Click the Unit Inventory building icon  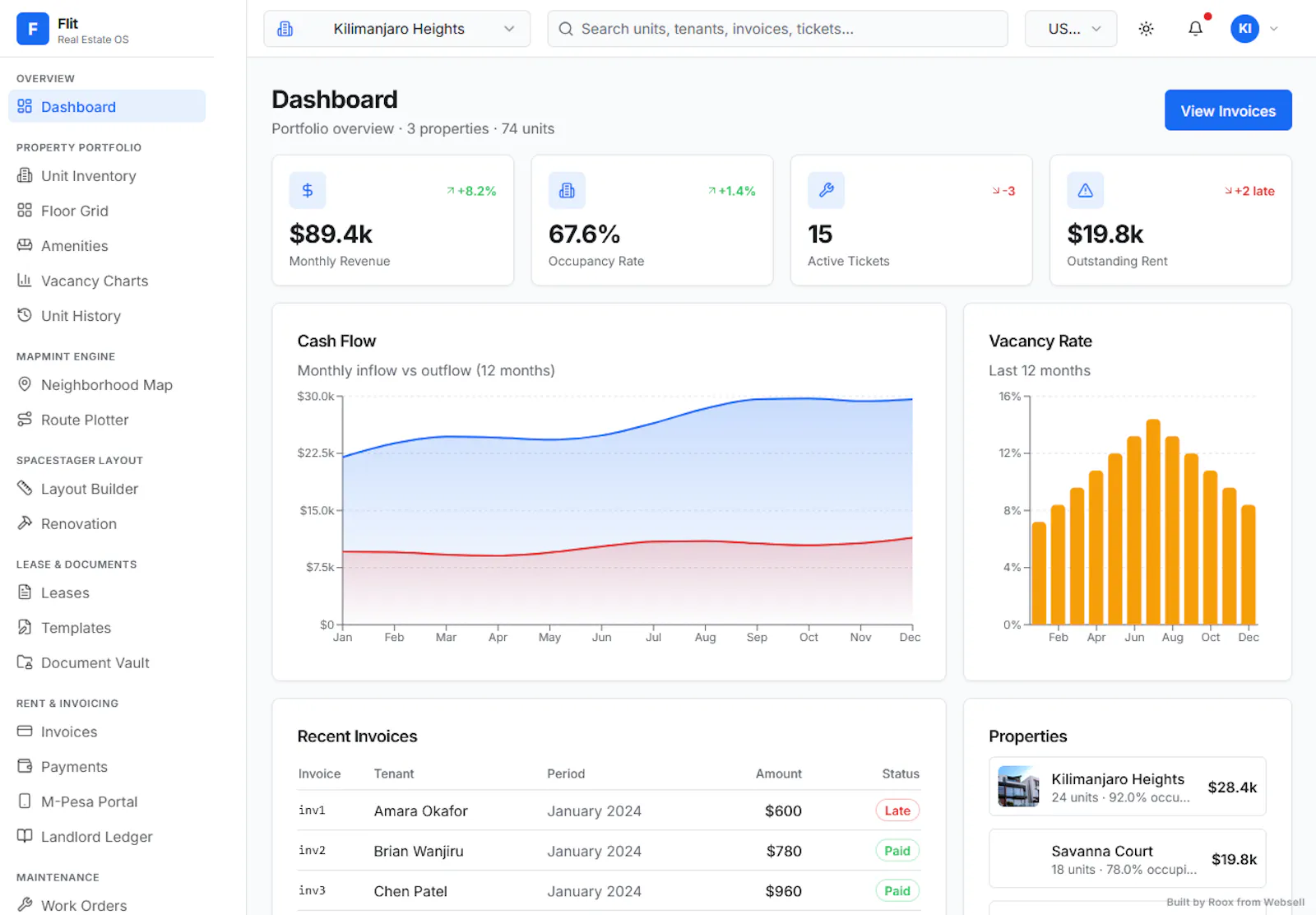pos(25,175)
